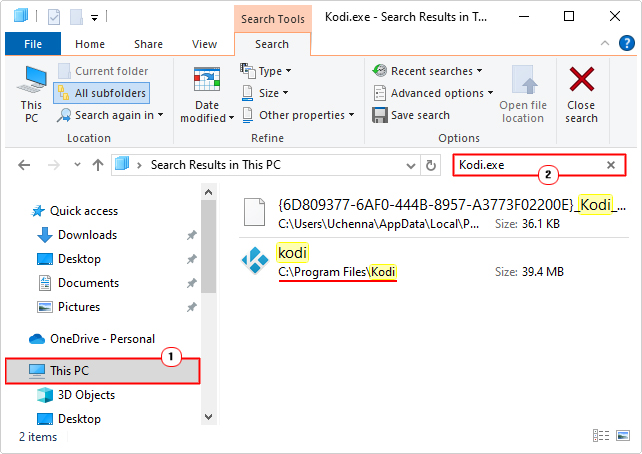This screenshot has height=454, width=642.
Task: Select This PC in the navigation pane
Action: 102,371
